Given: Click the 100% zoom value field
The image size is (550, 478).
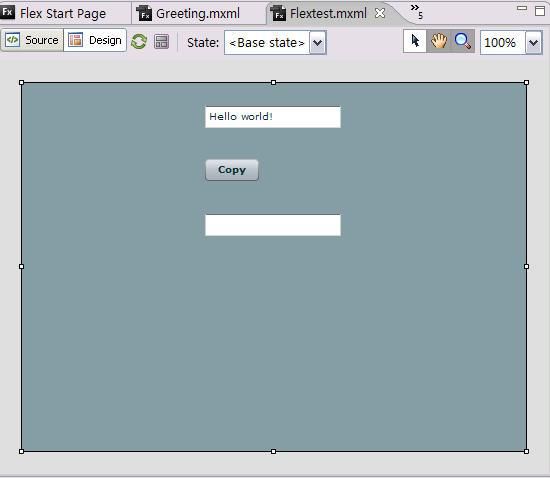Looking at the screenshot, I should (x=503, y=43).
